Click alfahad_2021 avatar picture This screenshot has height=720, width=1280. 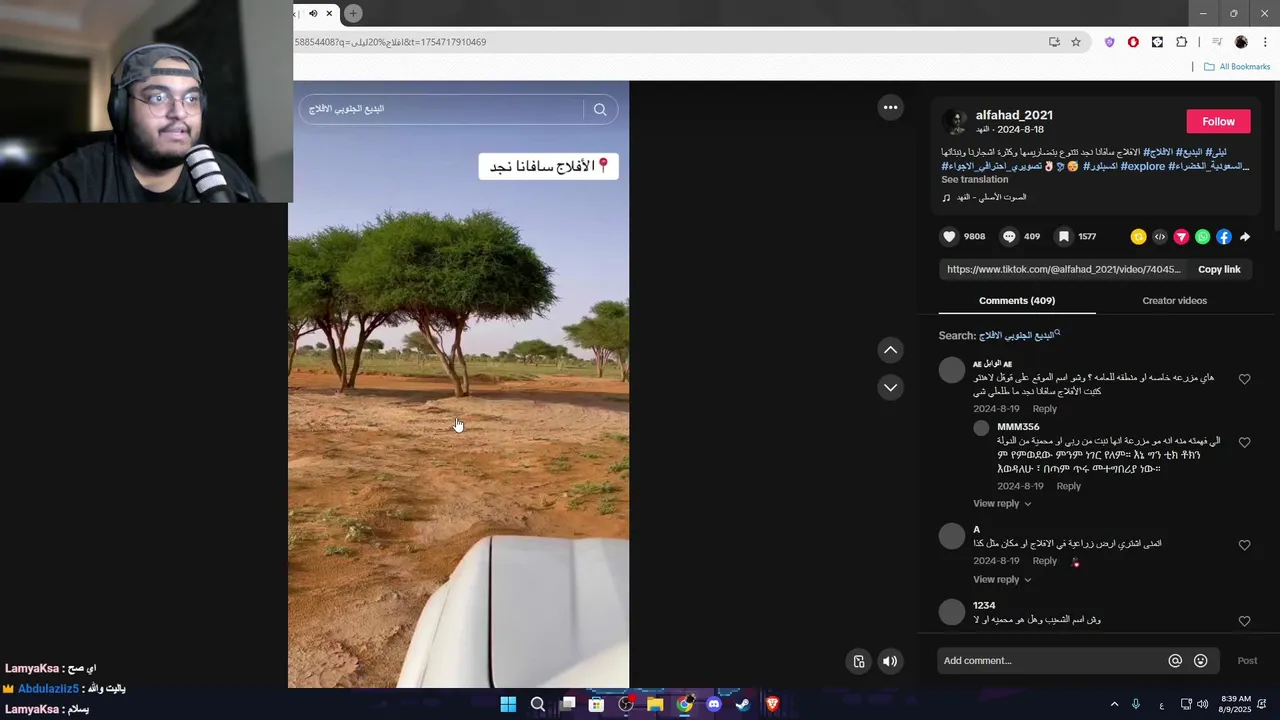955,122
